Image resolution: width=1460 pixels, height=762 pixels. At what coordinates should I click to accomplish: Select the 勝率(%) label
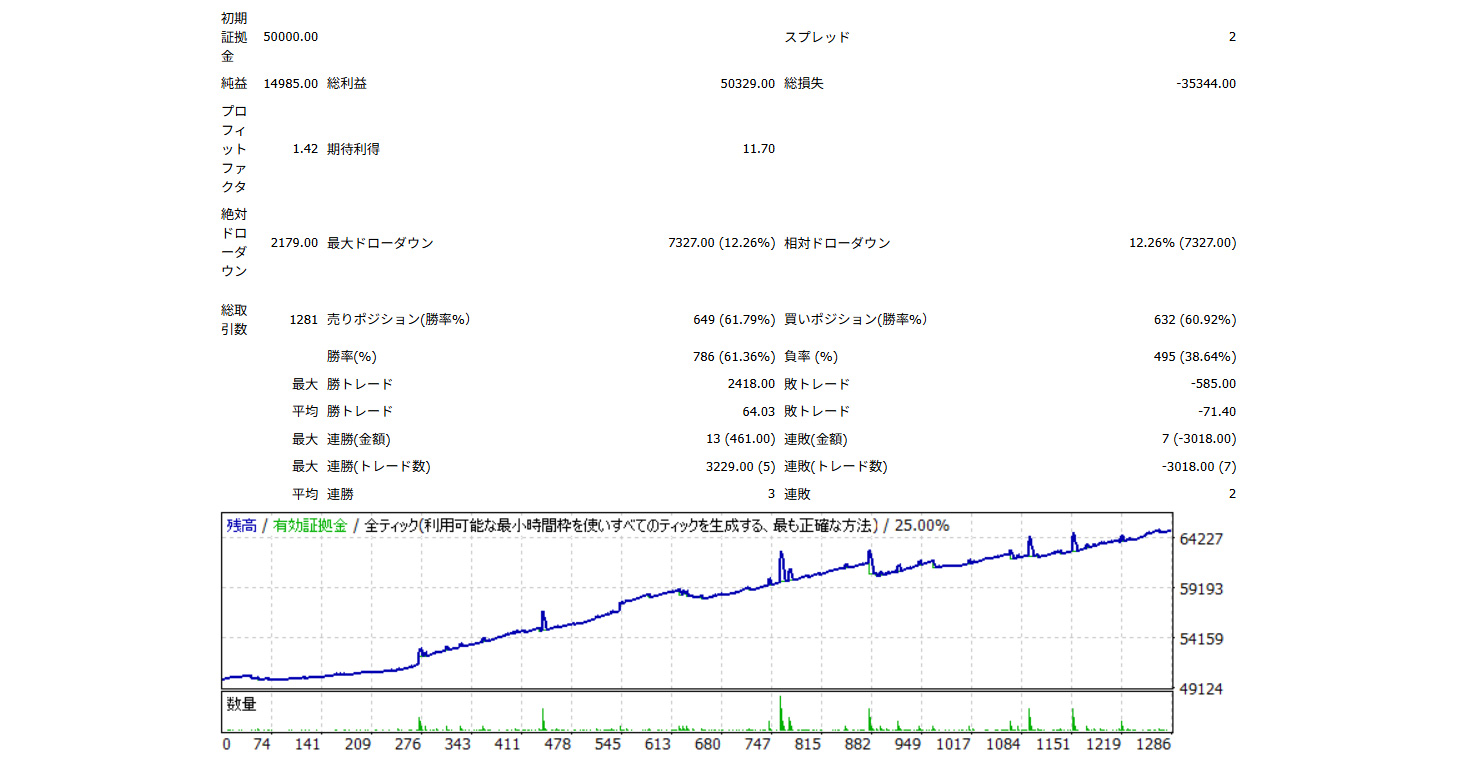coord(352,357)
